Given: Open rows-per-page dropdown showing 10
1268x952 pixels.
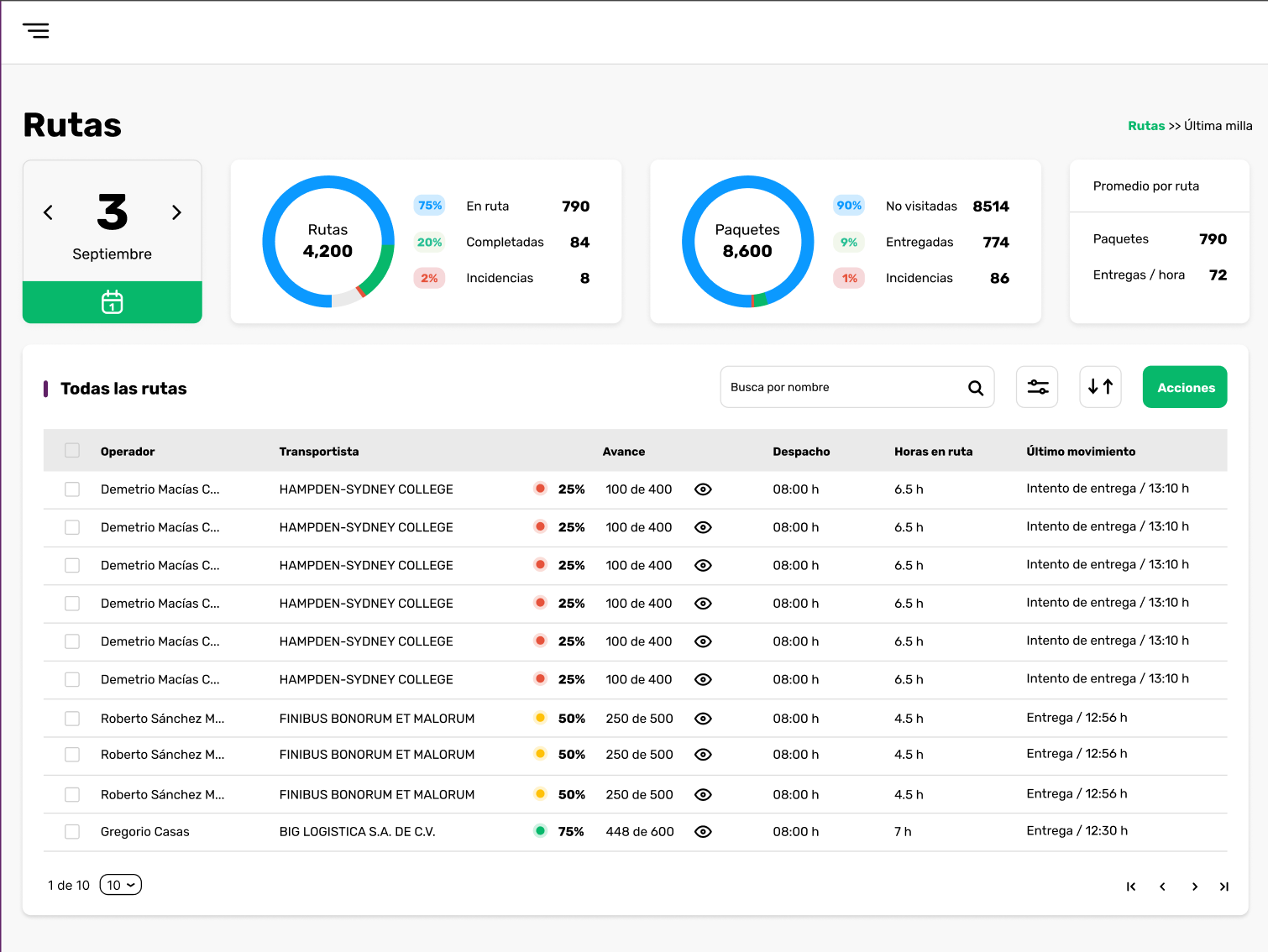Looking at the screenshot, I should point(121,885).
